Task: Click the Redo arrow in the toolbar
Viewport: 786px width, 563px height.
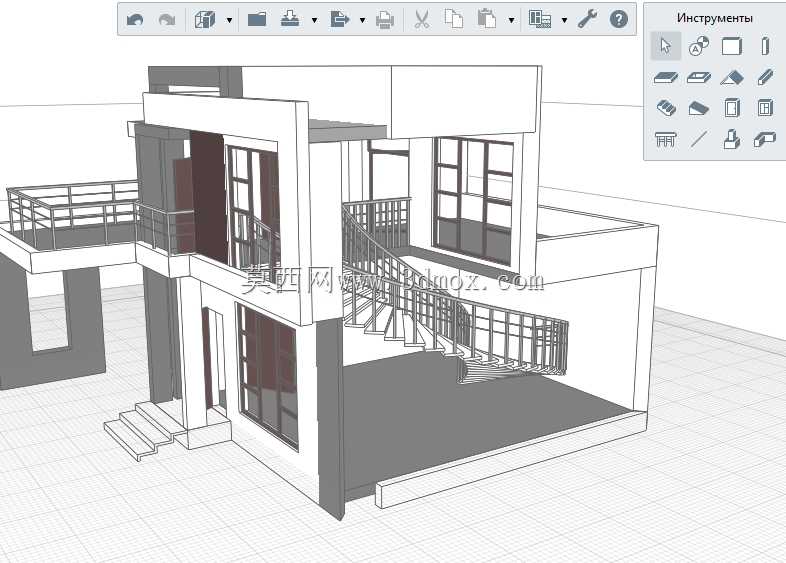Action: click(167, 20)
